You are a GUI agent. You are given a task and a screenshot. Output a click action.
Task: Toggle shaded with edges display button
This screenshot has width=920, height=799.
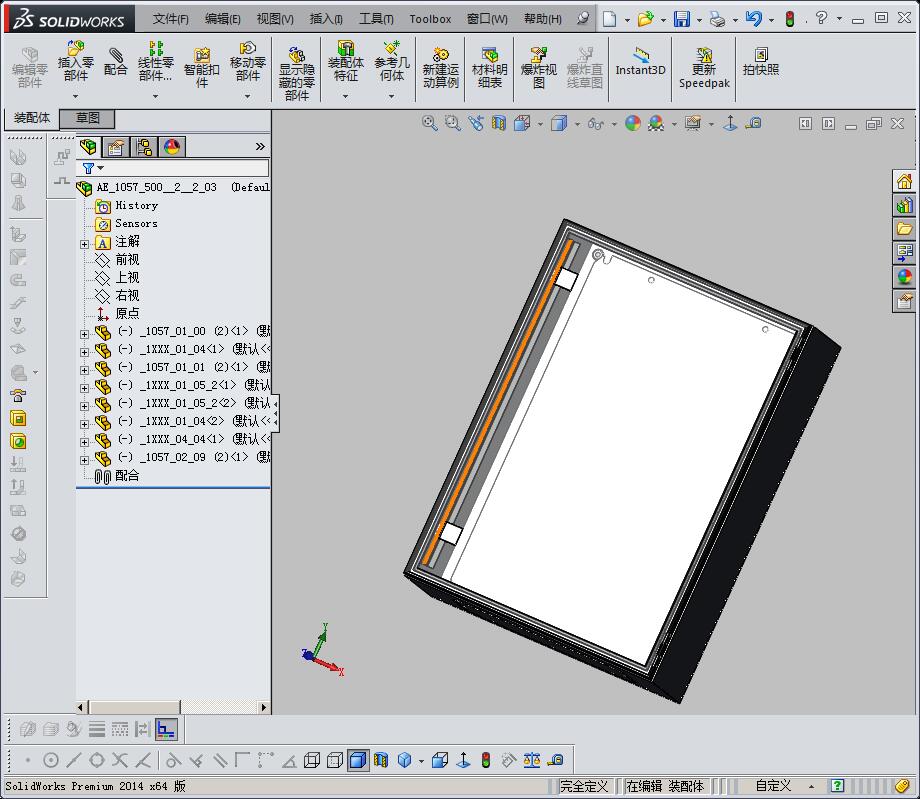(x=358, y=760)
